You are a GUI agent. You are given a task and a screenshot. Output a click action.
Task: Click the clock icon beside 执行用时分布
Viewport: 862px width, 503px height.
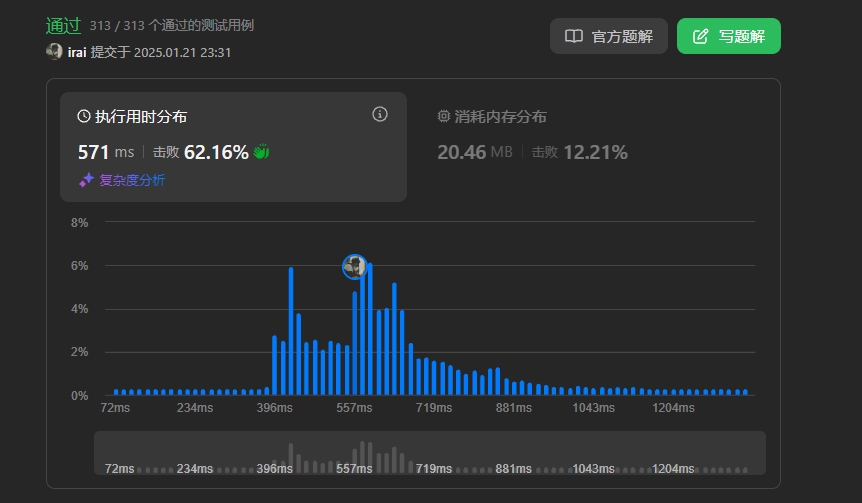(x=84, y=117)
